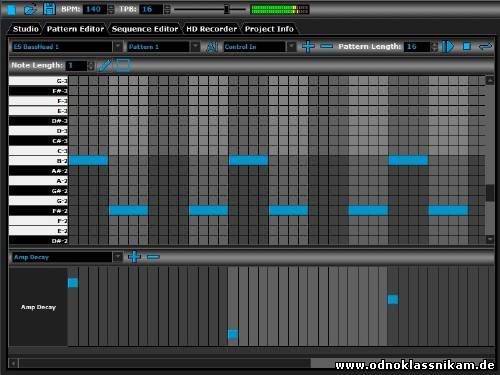
Task: Open the Project Info tab
Action: 269,29
